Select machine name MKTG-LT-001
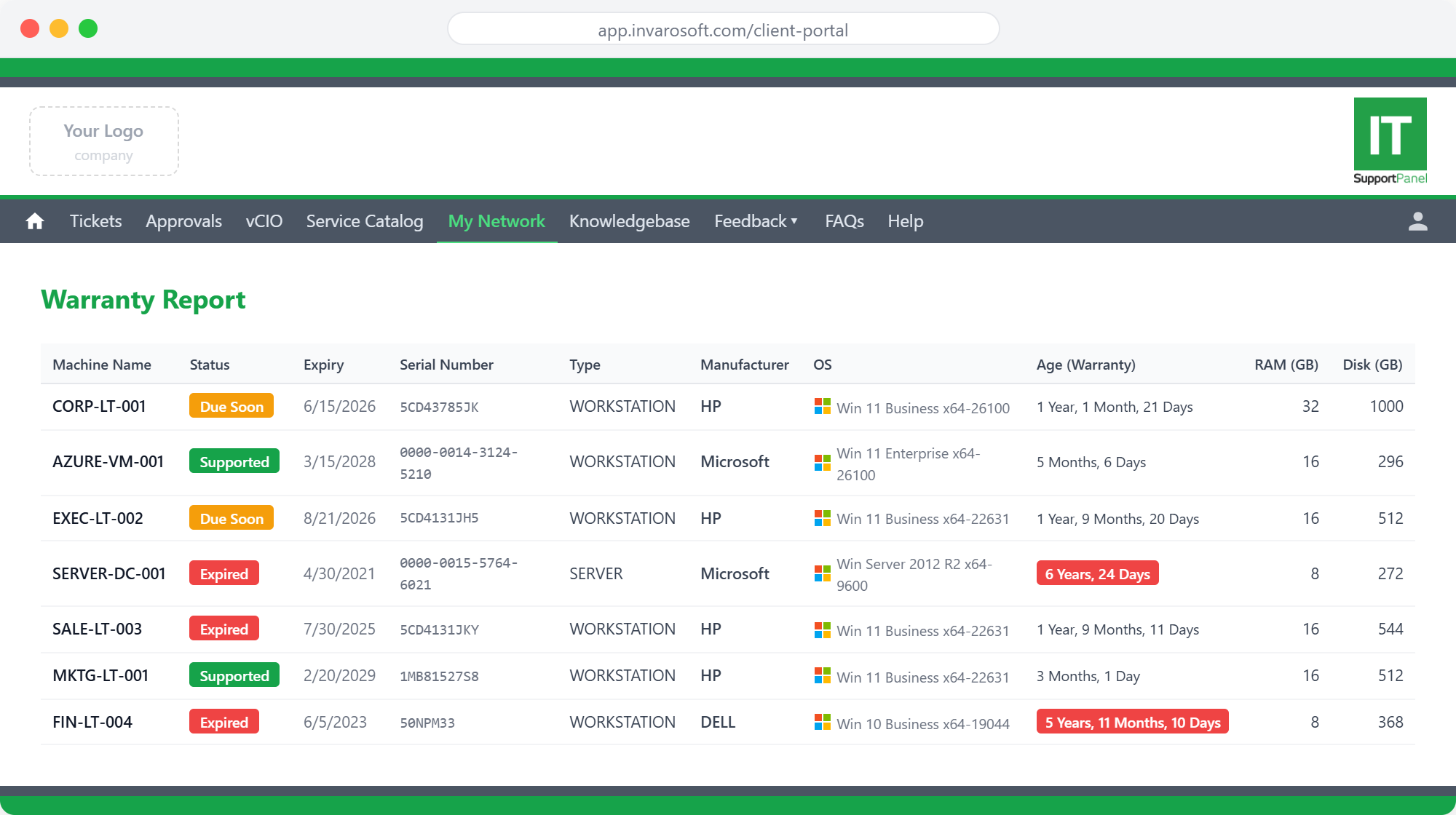The image size is (1456, 815). (100, 675)
